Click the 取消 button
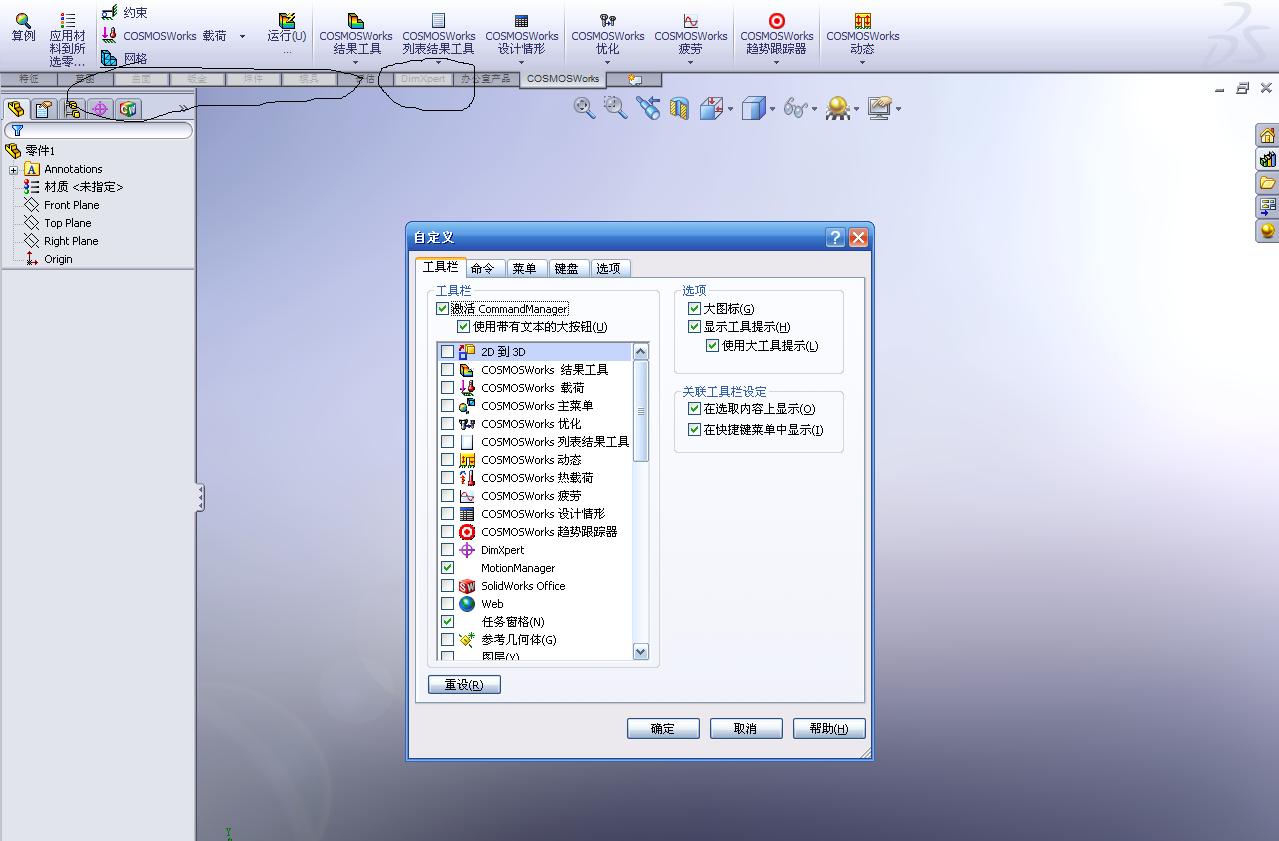The width and height of the screenshot is (1279, 841). tap(746, 729)
